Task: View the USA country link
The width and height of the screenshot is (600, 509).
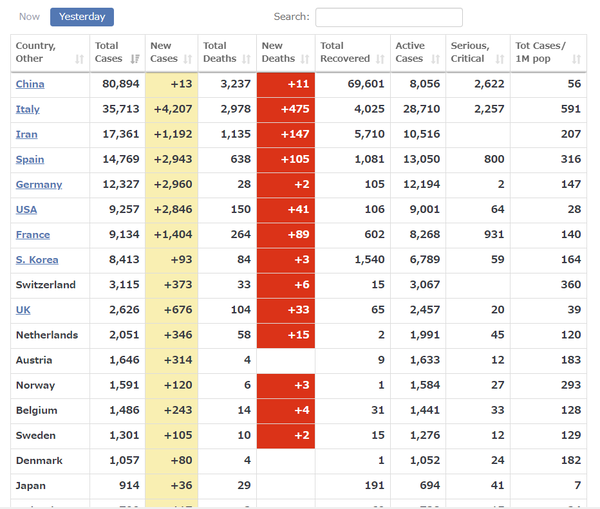Action: pyautogui.click(x=27, y=210)
